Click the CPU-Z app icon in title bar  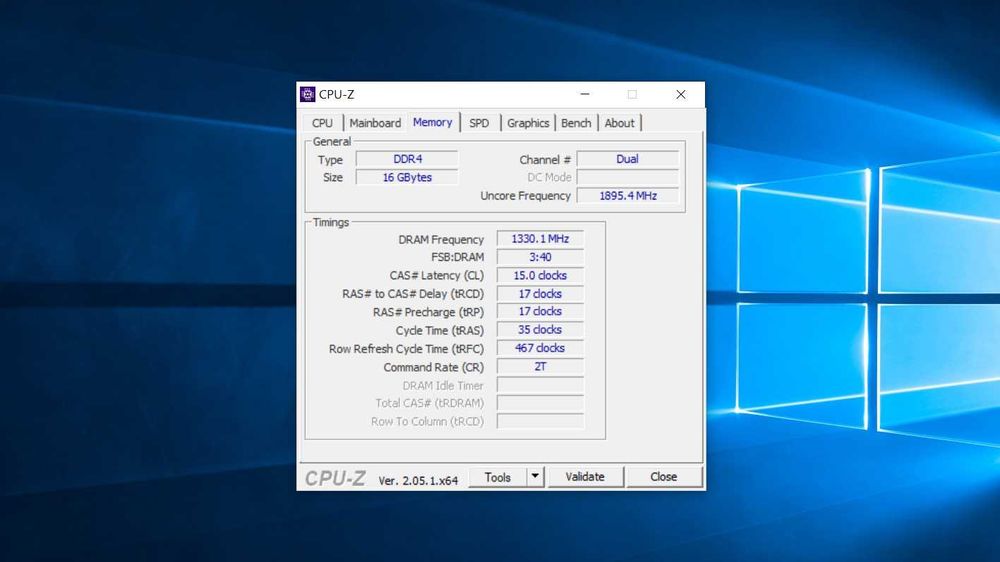pyautogui.click(x=307, y=94)
